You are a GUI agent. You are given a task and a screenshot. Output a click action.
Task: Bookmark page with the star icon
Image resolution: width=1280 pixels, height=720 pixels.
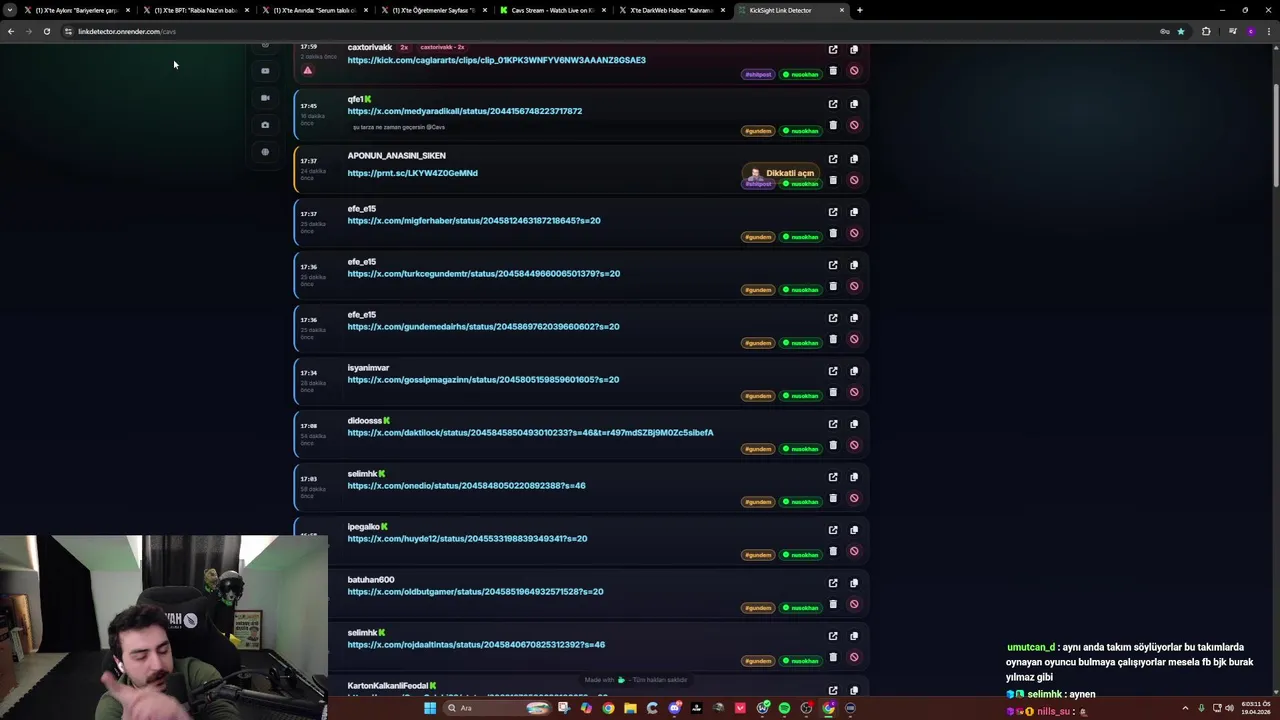click(1181, 31)
